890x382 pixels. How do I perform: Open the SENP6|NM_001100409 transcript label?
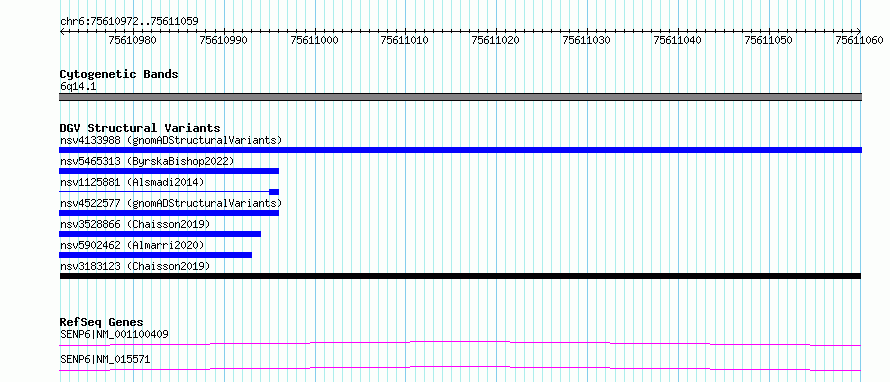click(x=114, y=334)
